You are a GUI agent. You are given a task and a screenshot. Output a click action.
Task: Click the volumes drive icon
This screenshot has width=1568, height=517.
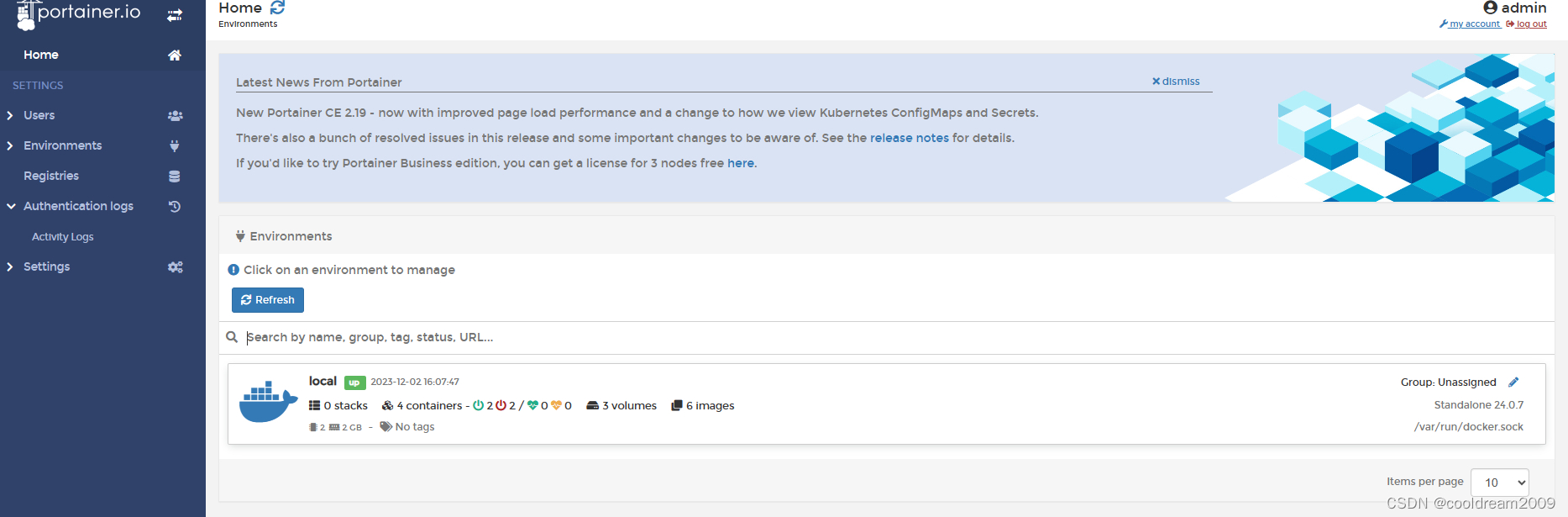[x=592, y=405]
